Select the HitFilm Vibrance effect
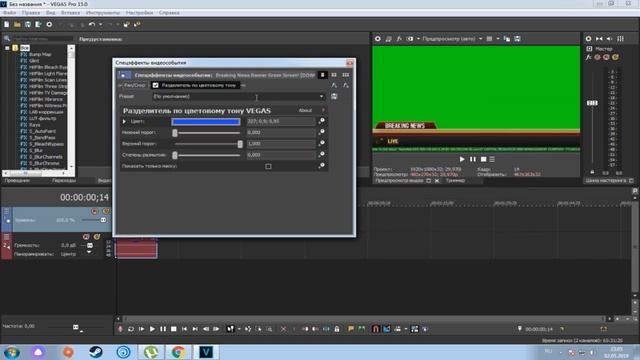Screen dimensions: 640x360 46,99
